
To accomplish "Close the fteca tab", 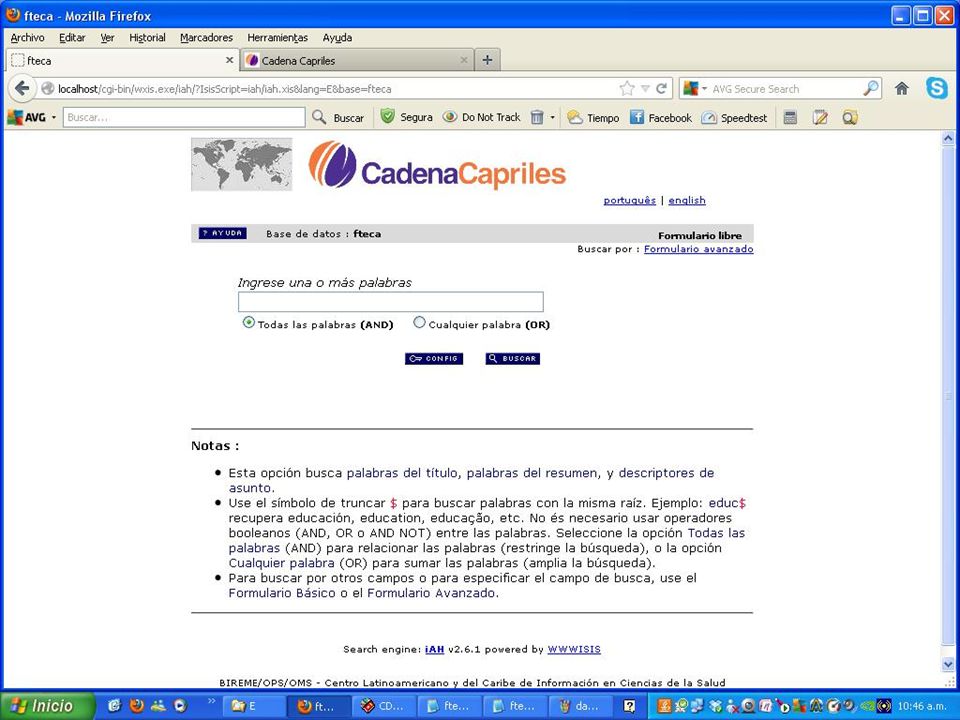I will [229, 60].
